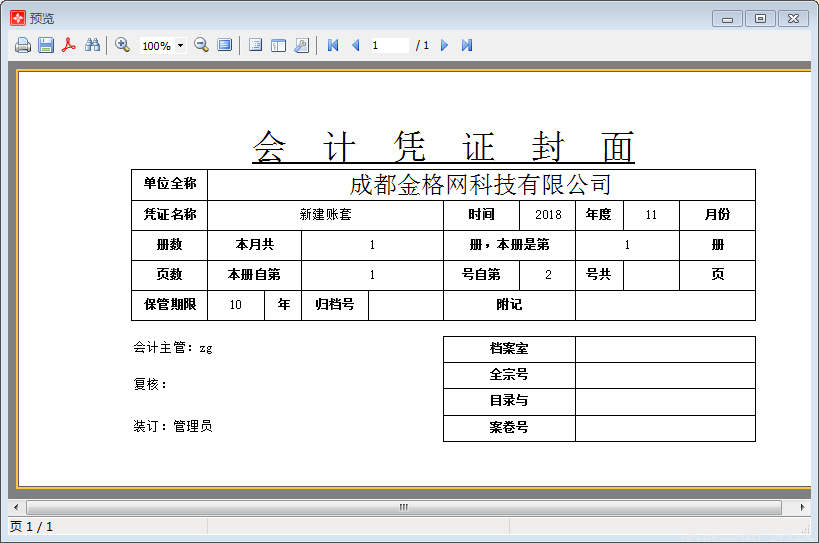
Task: Export the preview to PDF
Action: 69,45
